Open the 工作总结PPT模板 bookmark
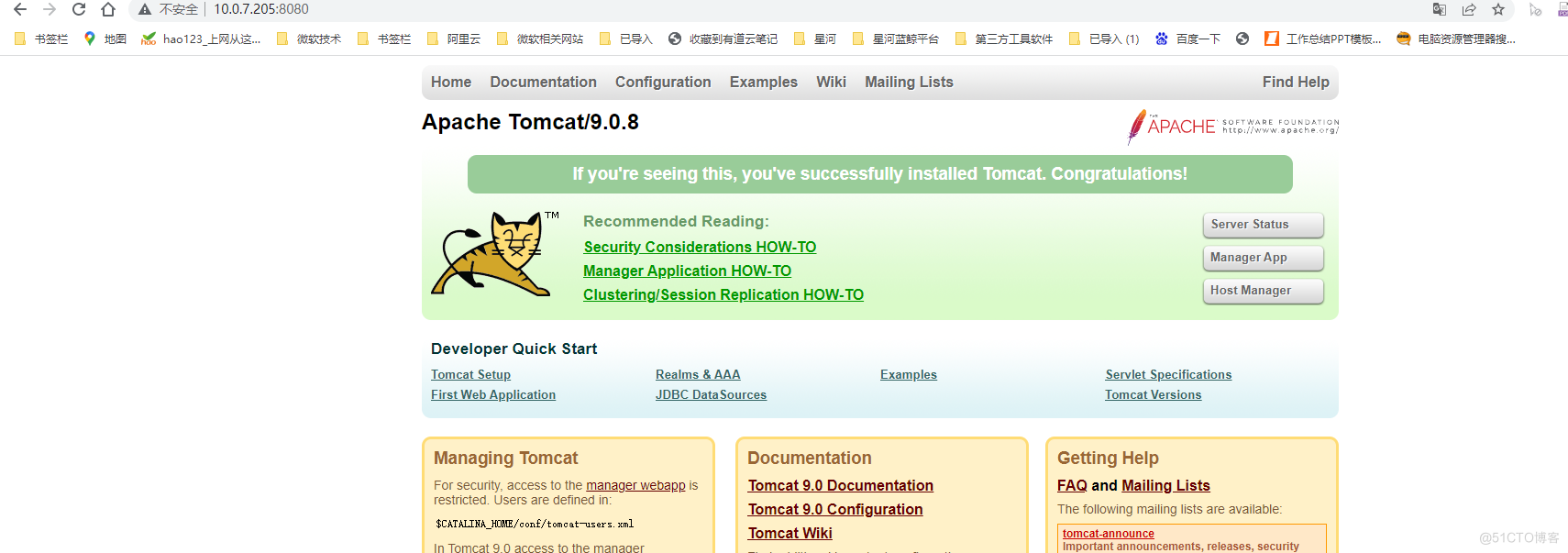This screenshot has height=553, width=1568. [x=1323, y=39]
